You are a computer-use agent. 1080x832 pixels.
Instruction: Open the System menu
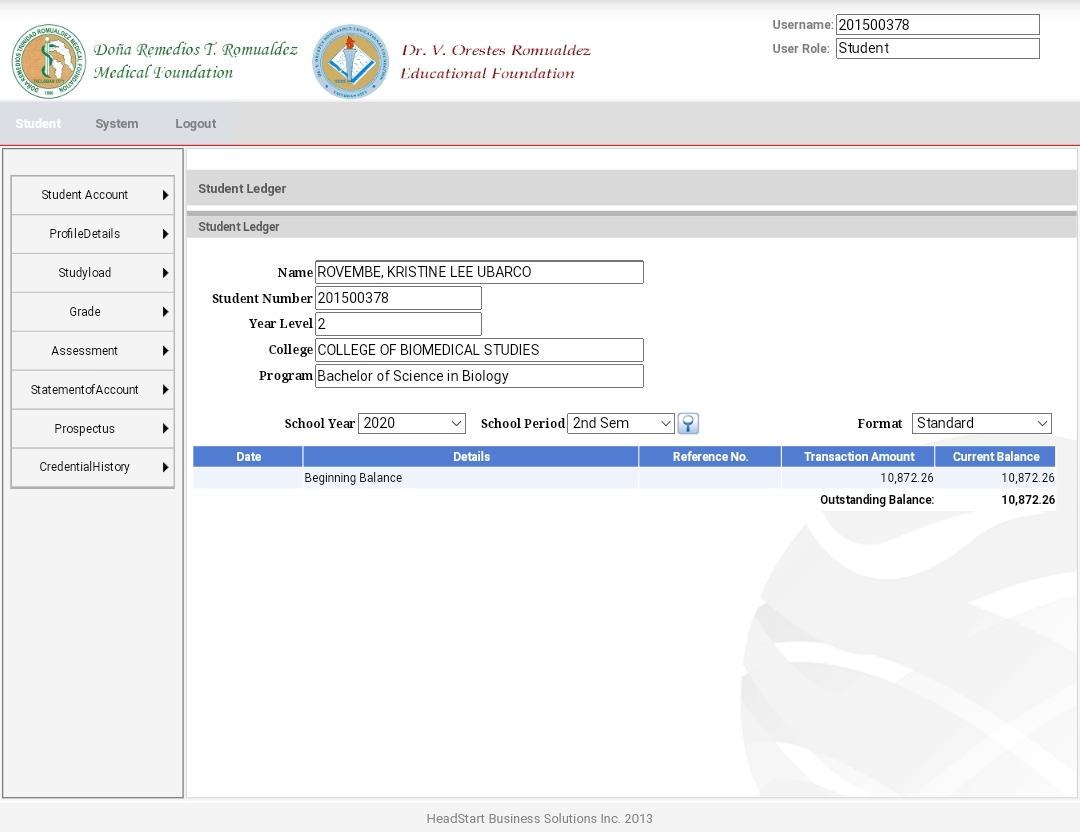pyautogui.click(x=117, y=124)
